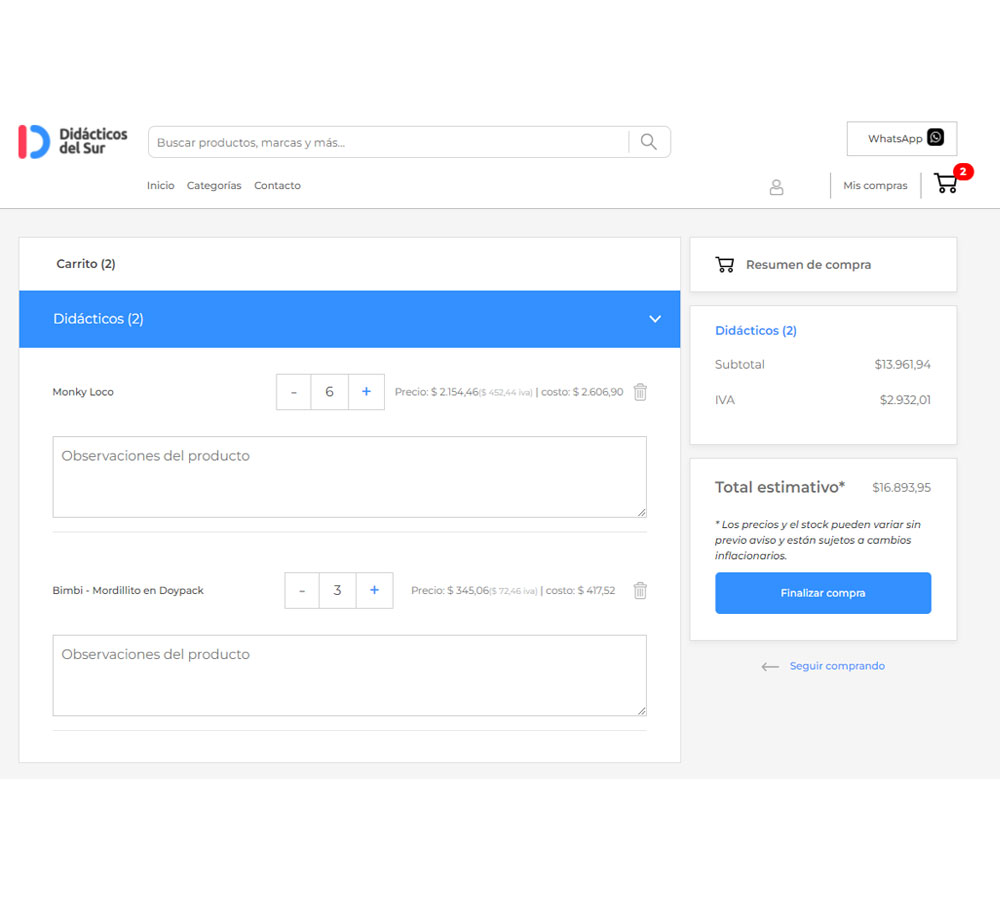This screenshot has width=1000, height=900.
Task: Delete Bimbi Mordillito with trash icon
Action: coord(640,590)
